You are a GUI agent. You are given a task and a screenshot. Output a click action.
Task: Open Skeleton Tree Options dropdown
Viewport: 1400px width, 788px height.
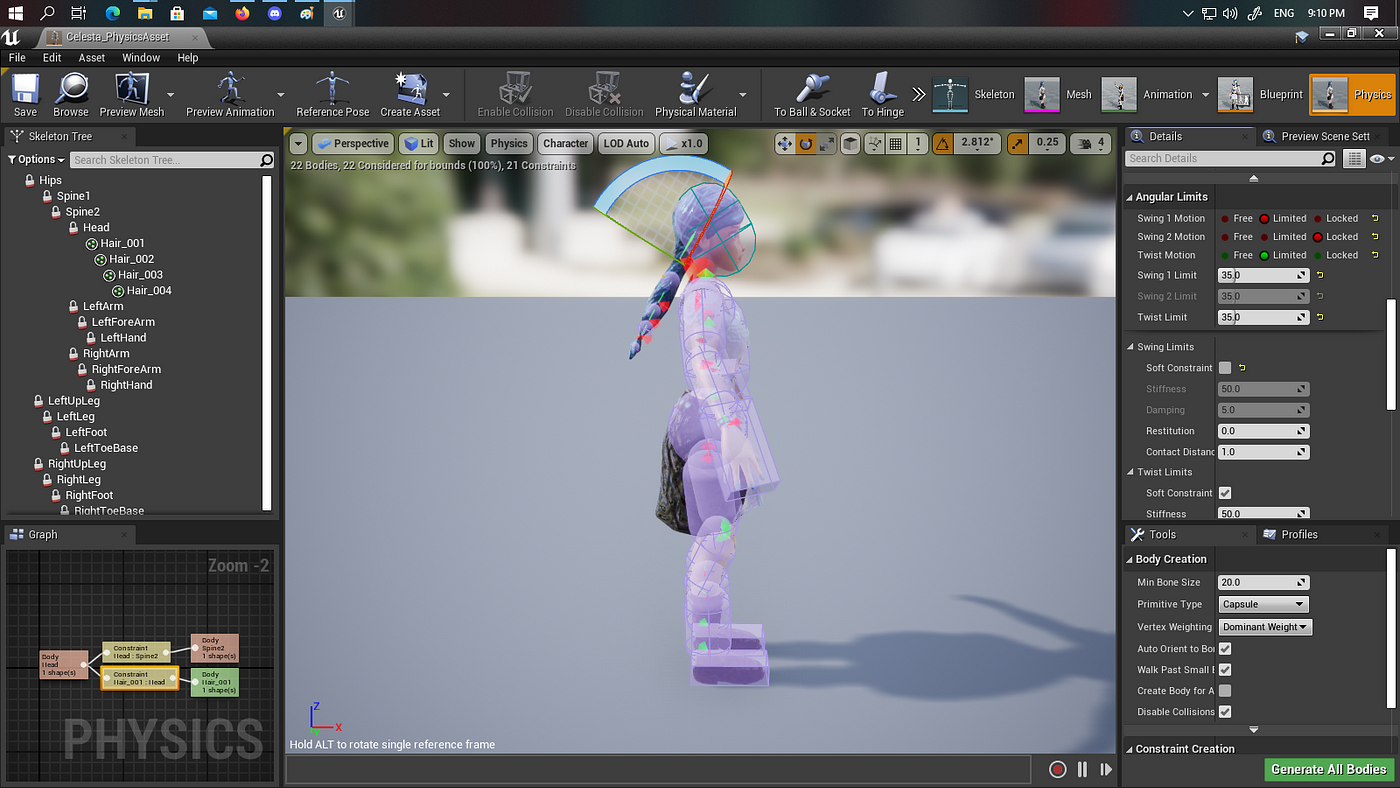(x=36, y=160)
